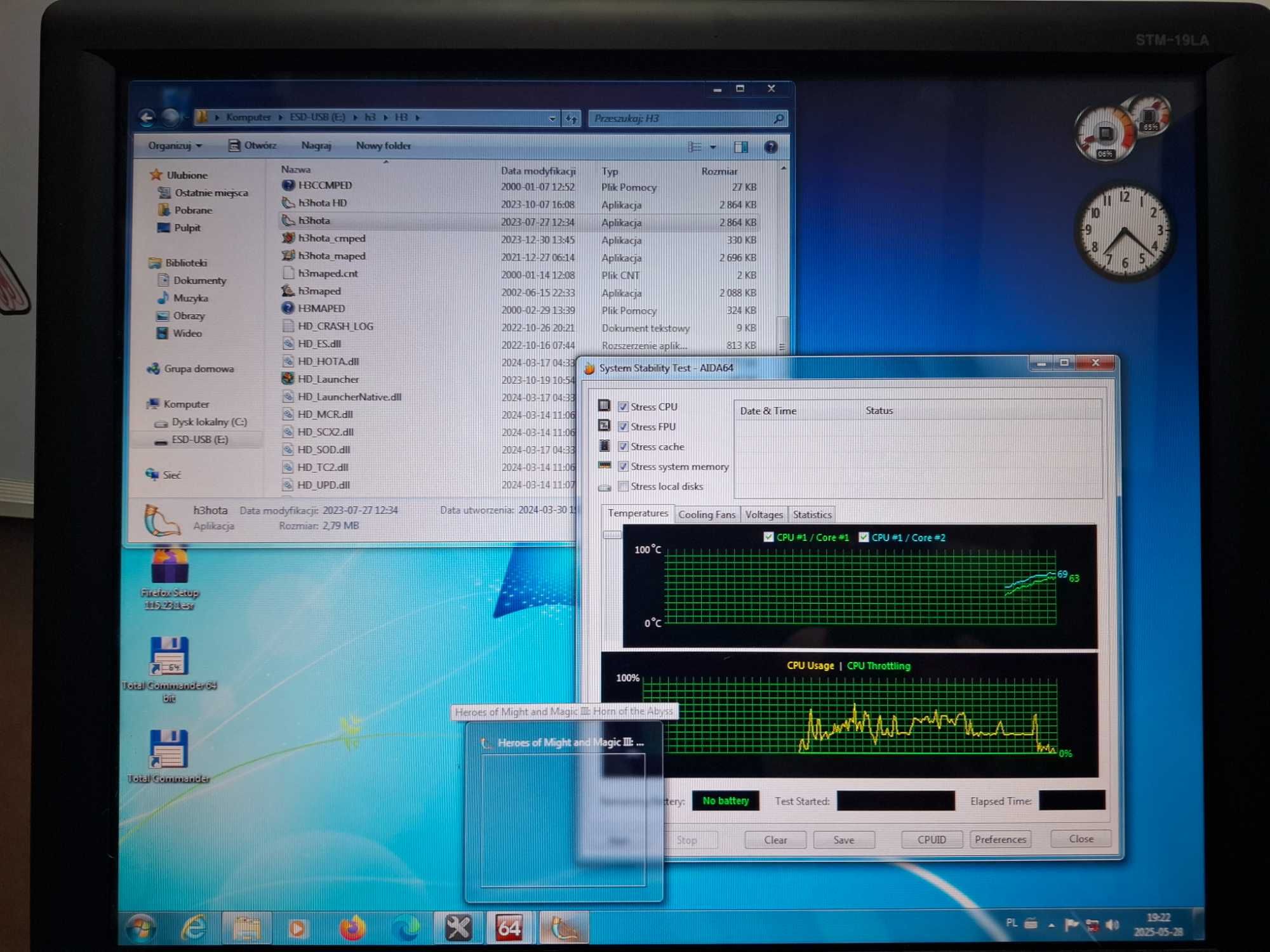Select the HD_CRASH_LOG file row
Image resolution: width=1270 pixels, height=952 pixels.
[x=519, y=326]
